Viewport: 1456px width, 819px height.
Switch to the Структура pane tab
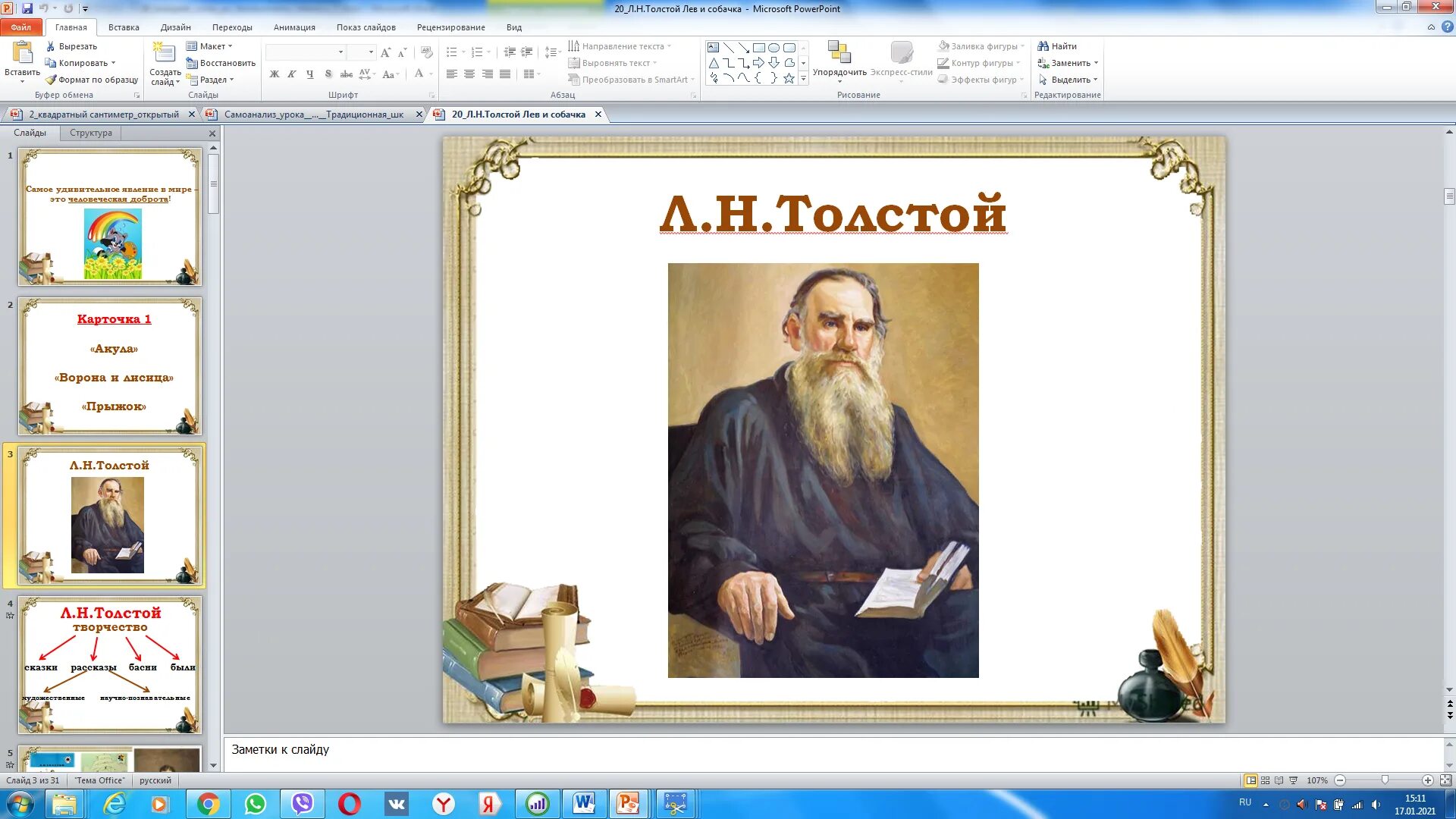[91, 133]
